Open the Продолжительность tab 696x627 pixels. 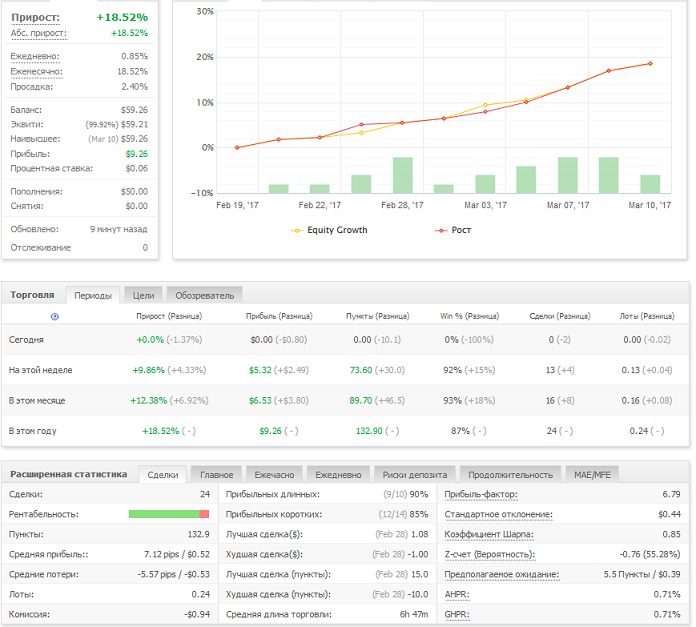[x=510, y=475]
